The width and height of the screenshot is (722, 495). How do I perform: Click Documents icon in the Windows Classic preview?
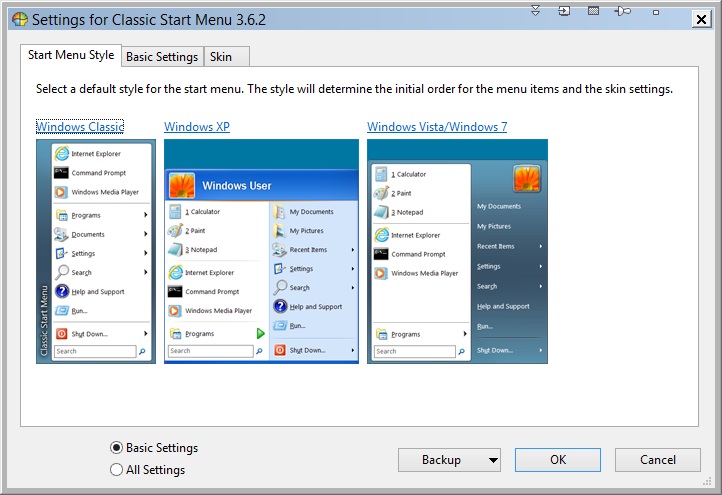(61, 234)
